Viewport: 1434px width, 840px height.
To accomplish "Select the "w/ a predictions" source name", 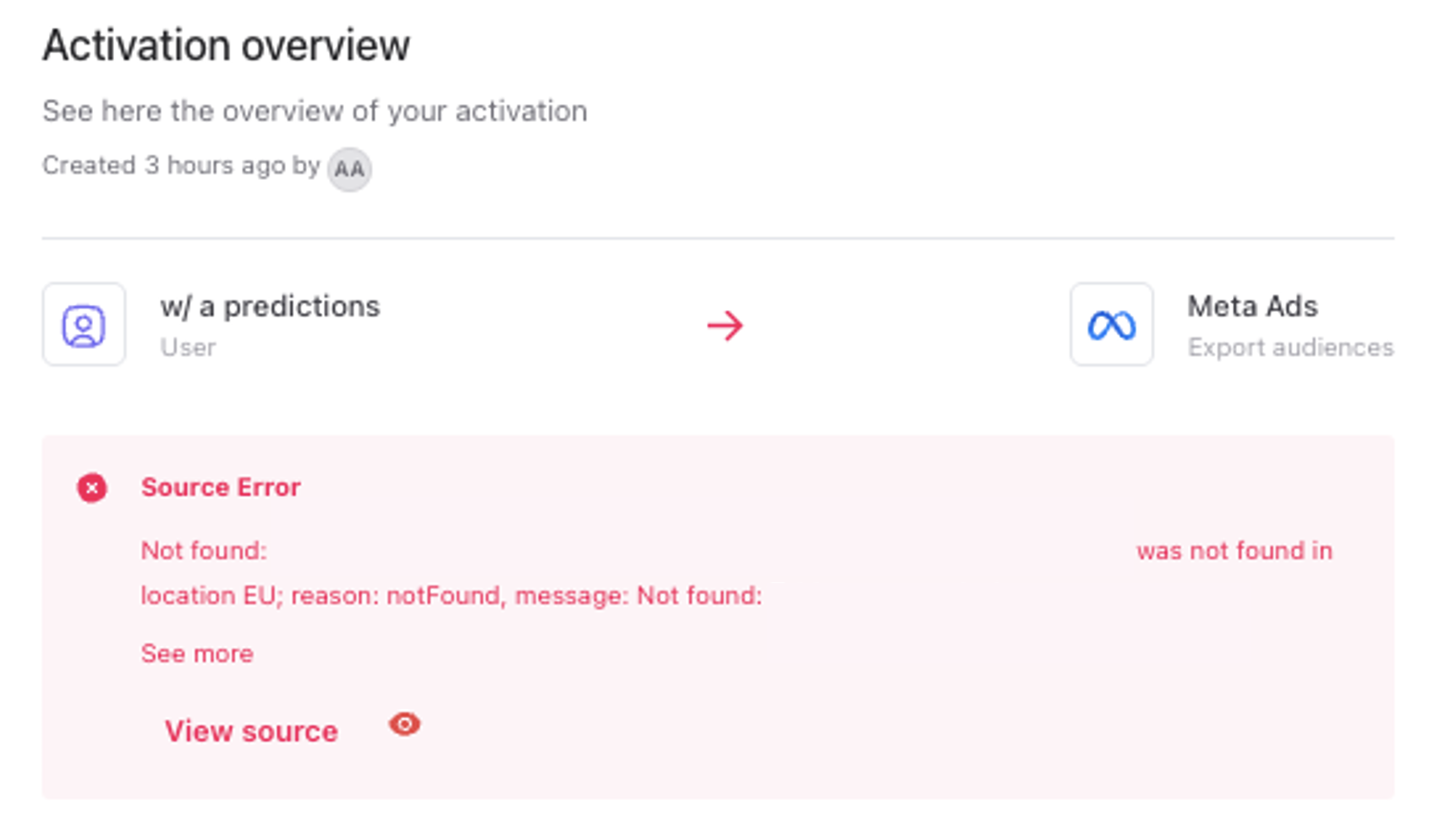I will (x=270, y=306).
